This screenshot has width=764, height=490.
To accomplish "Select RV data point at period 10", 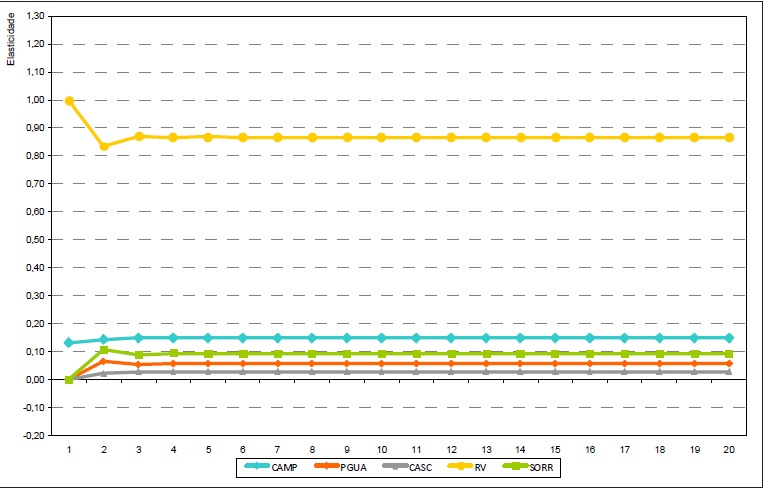I will pyautogui.click(x=382, y=137).
